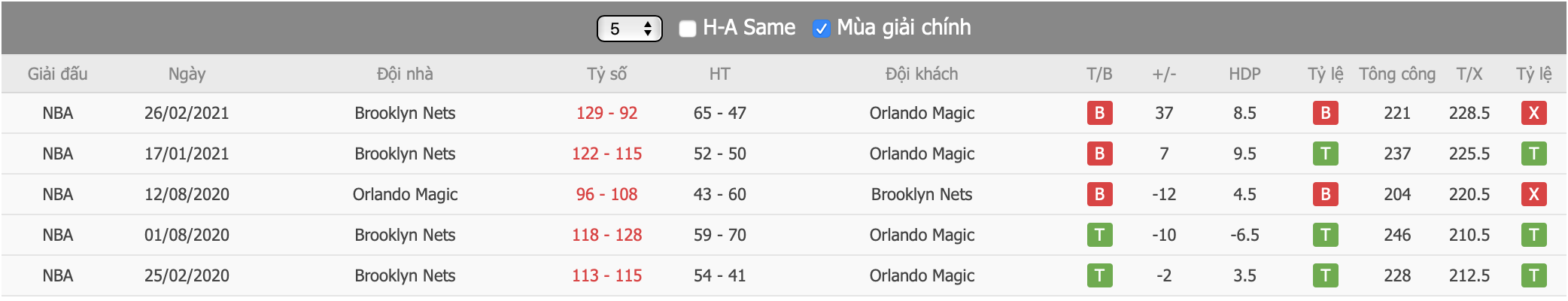Screen dimensions: 1568x301
Task: Click the Đội khách column header
Action: coord(922,74)
